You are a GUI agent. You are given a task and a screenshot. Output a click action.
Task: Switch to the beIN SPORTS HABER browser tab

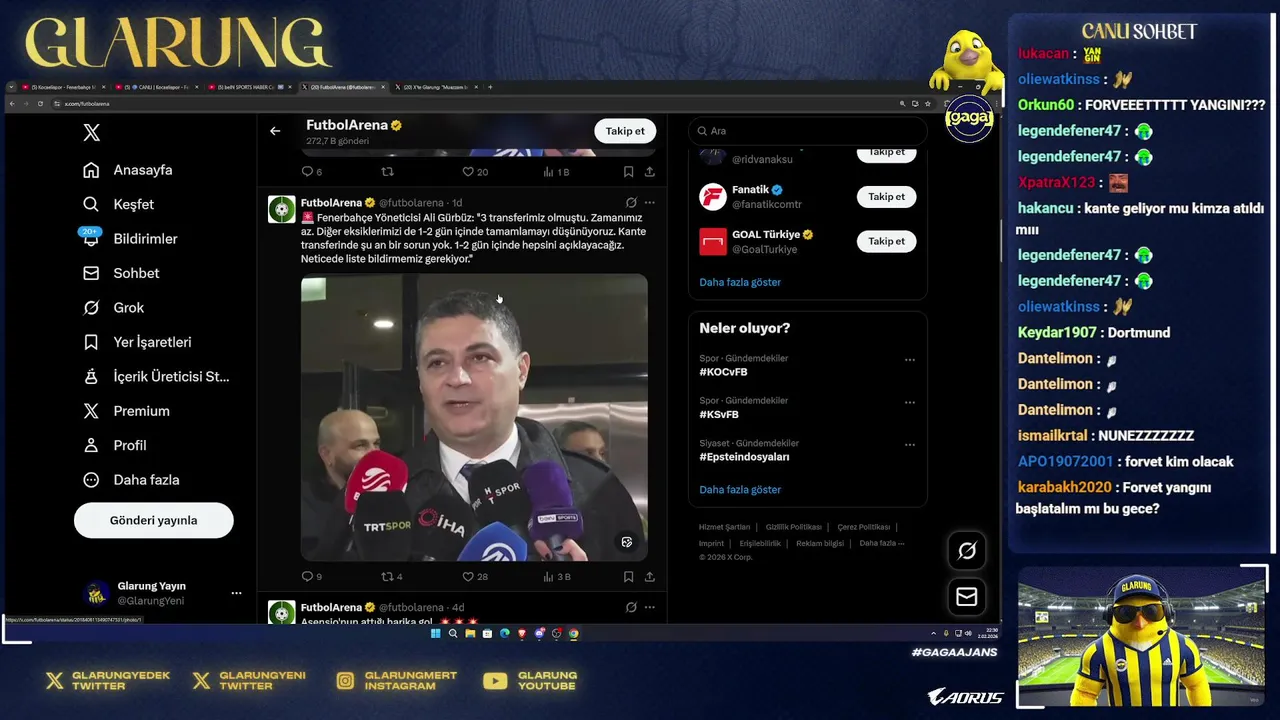[x=248, y=87]
